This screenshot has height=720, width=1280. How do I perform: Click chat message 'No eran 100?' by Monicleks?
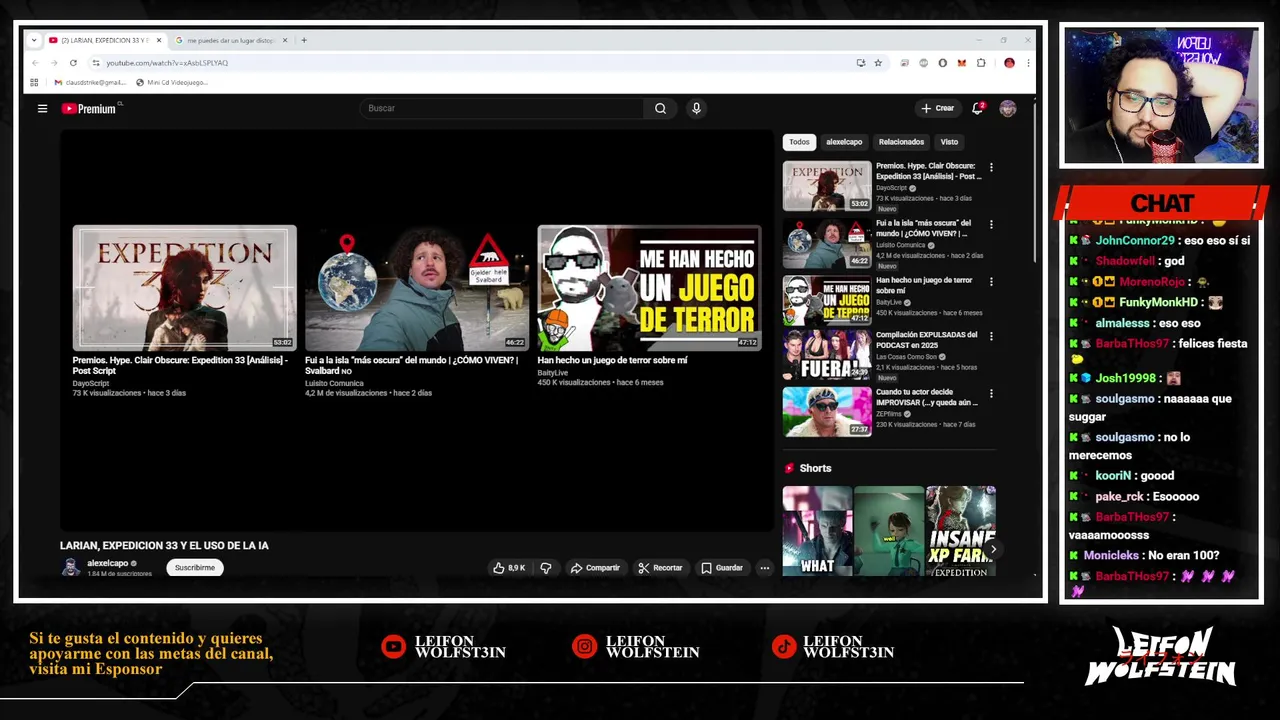click(x=1151, y=555)
